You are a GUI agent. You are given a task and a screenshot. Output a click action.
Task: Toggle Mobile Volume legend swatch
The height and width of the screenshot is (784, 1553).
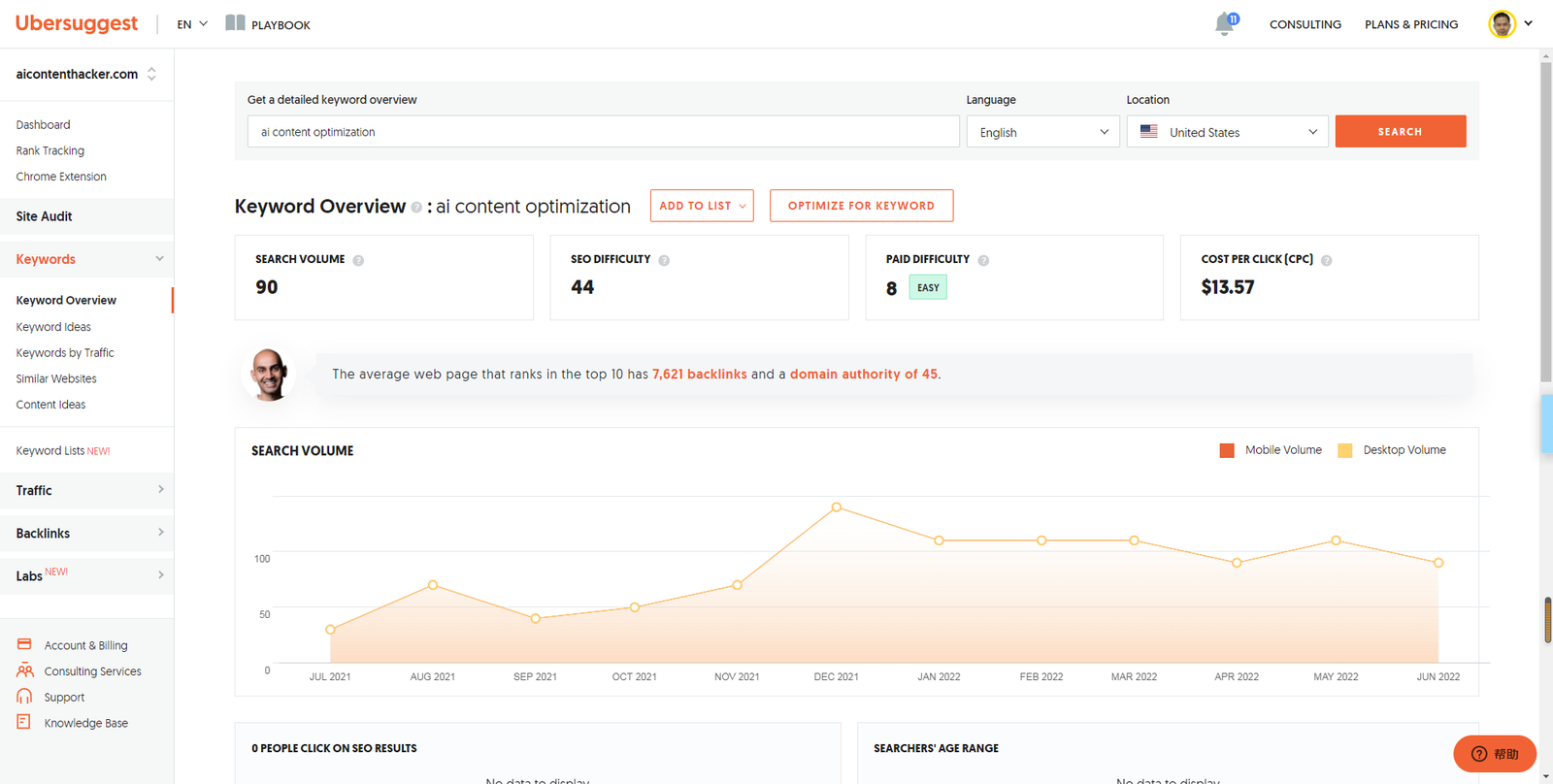click(1227, 450)
